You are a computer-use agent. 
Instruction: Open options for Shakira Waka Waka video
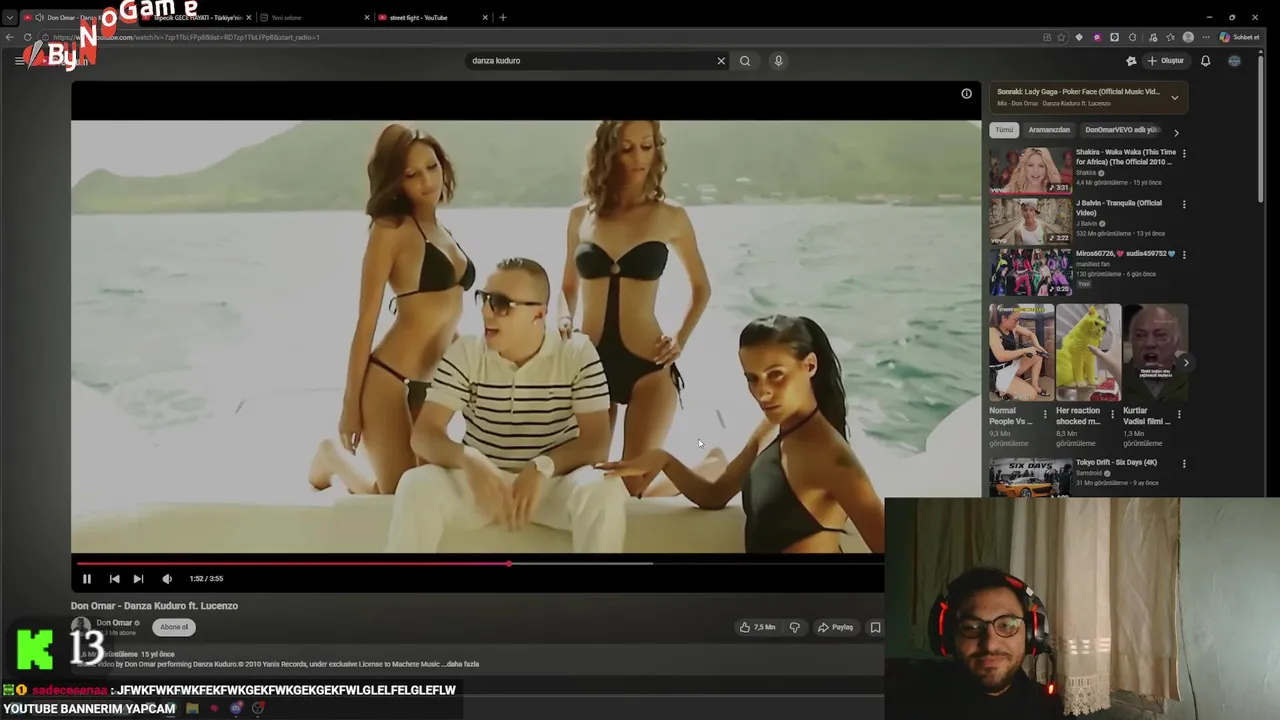(x=1184, y=154)
